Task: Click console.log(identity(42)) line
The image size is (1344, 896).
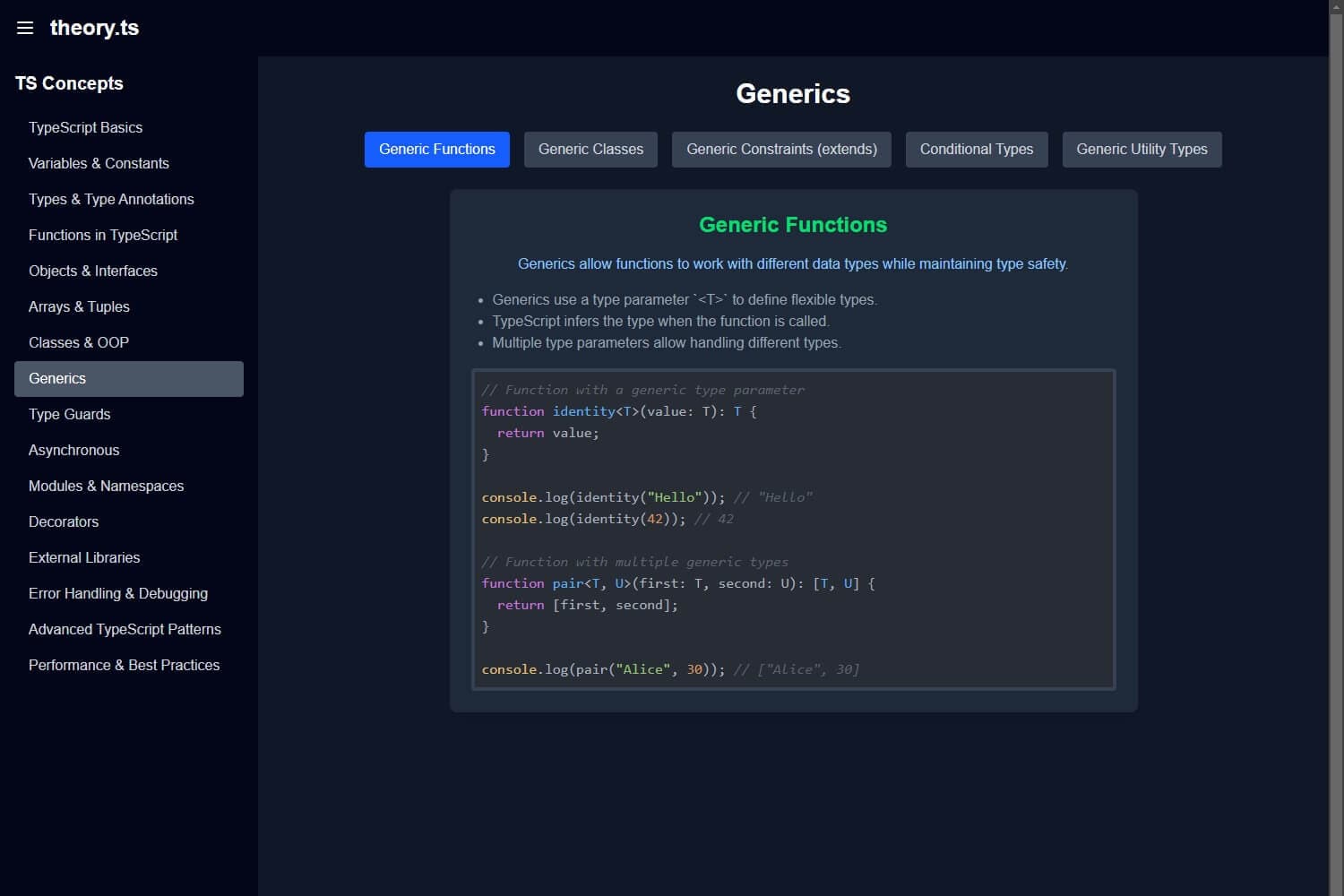Action: coord(607,519)
